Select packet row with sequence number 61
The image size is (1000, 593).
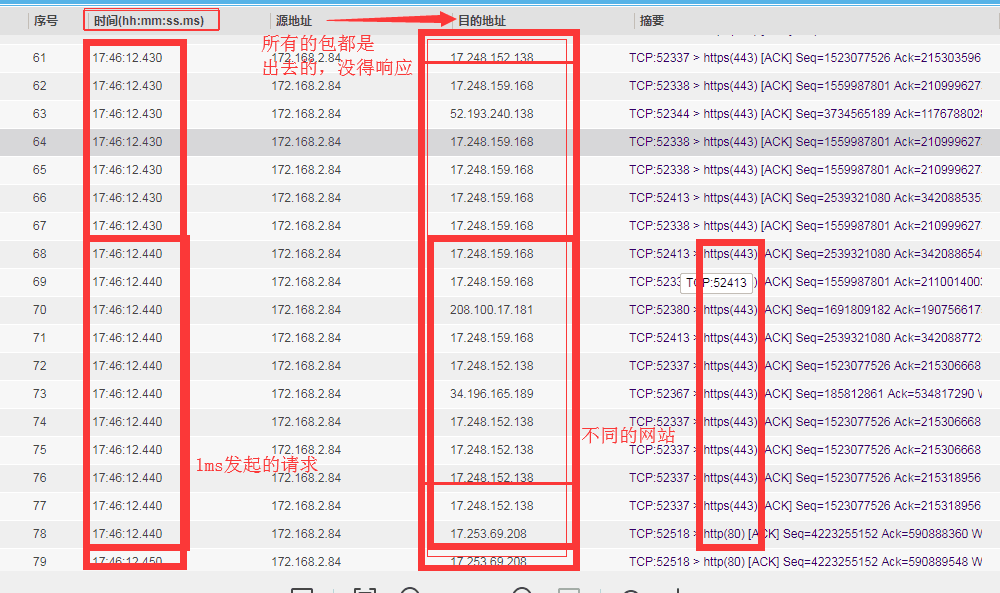pos(40,58)
